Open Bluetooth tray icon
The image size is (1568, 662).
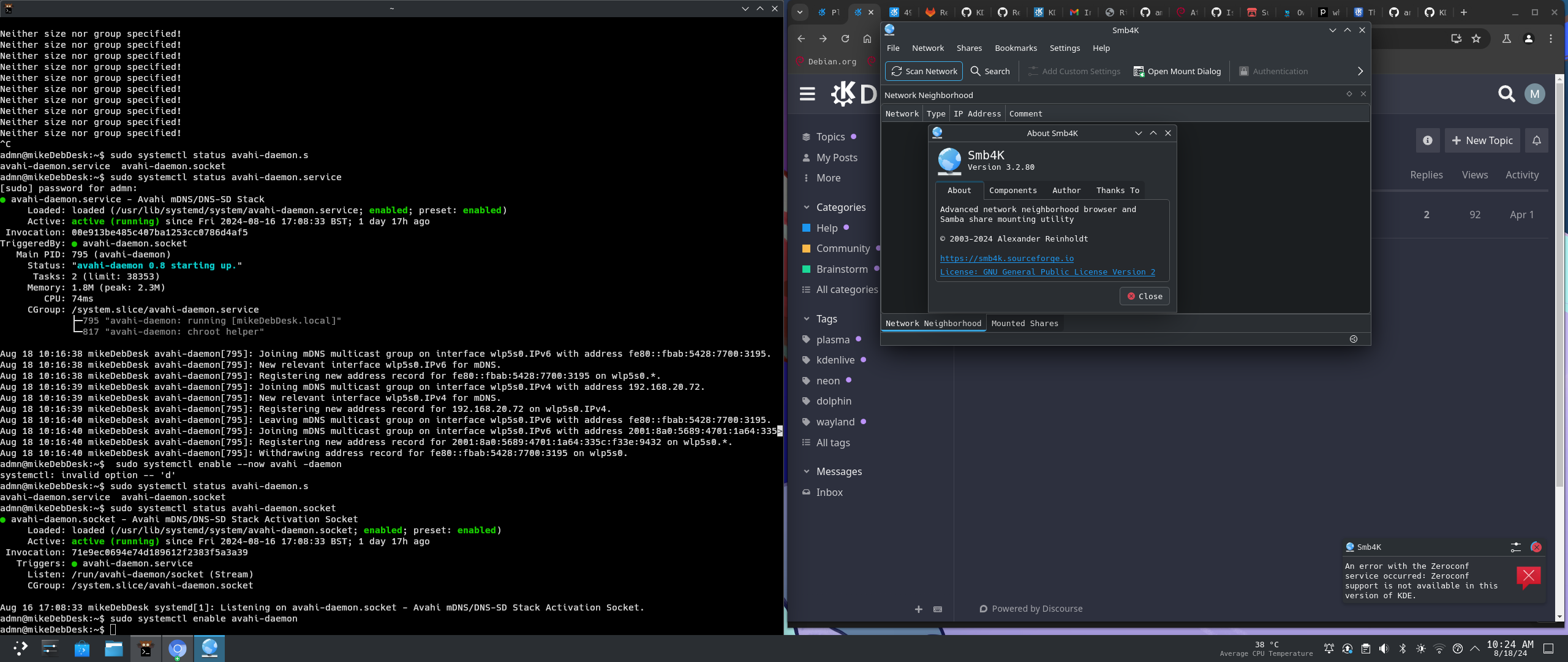pos(1402,649)
